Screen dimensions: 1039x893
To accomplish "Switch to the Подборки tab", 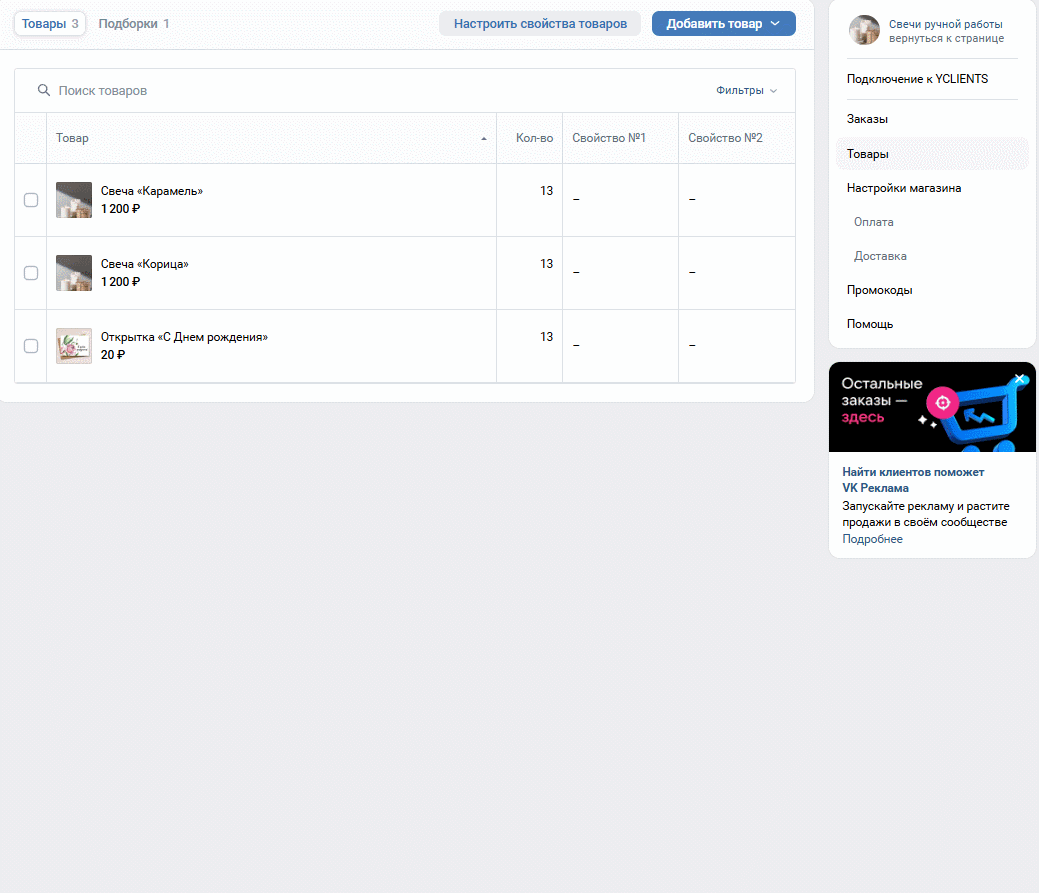I will [134, 24].
